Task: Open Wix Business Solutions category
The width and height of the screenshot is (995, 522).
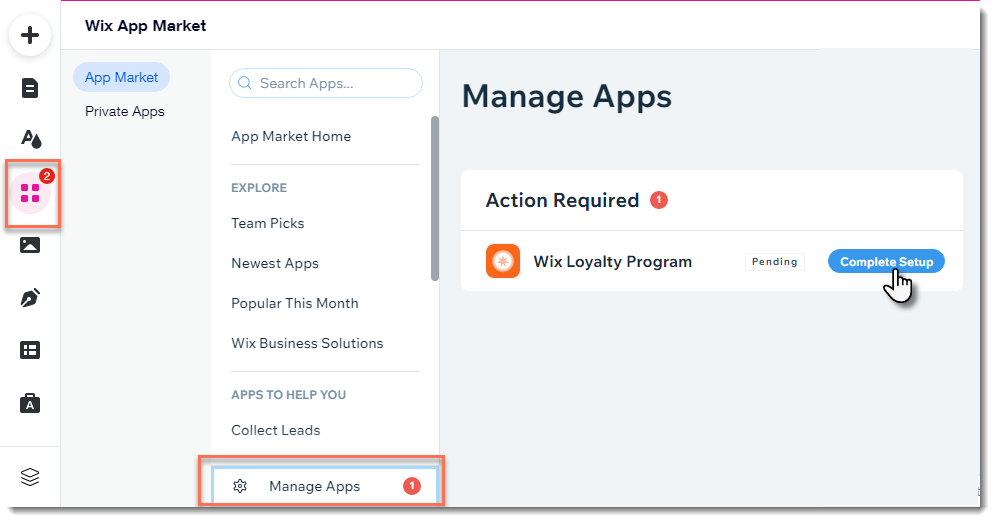Action: 307,343
